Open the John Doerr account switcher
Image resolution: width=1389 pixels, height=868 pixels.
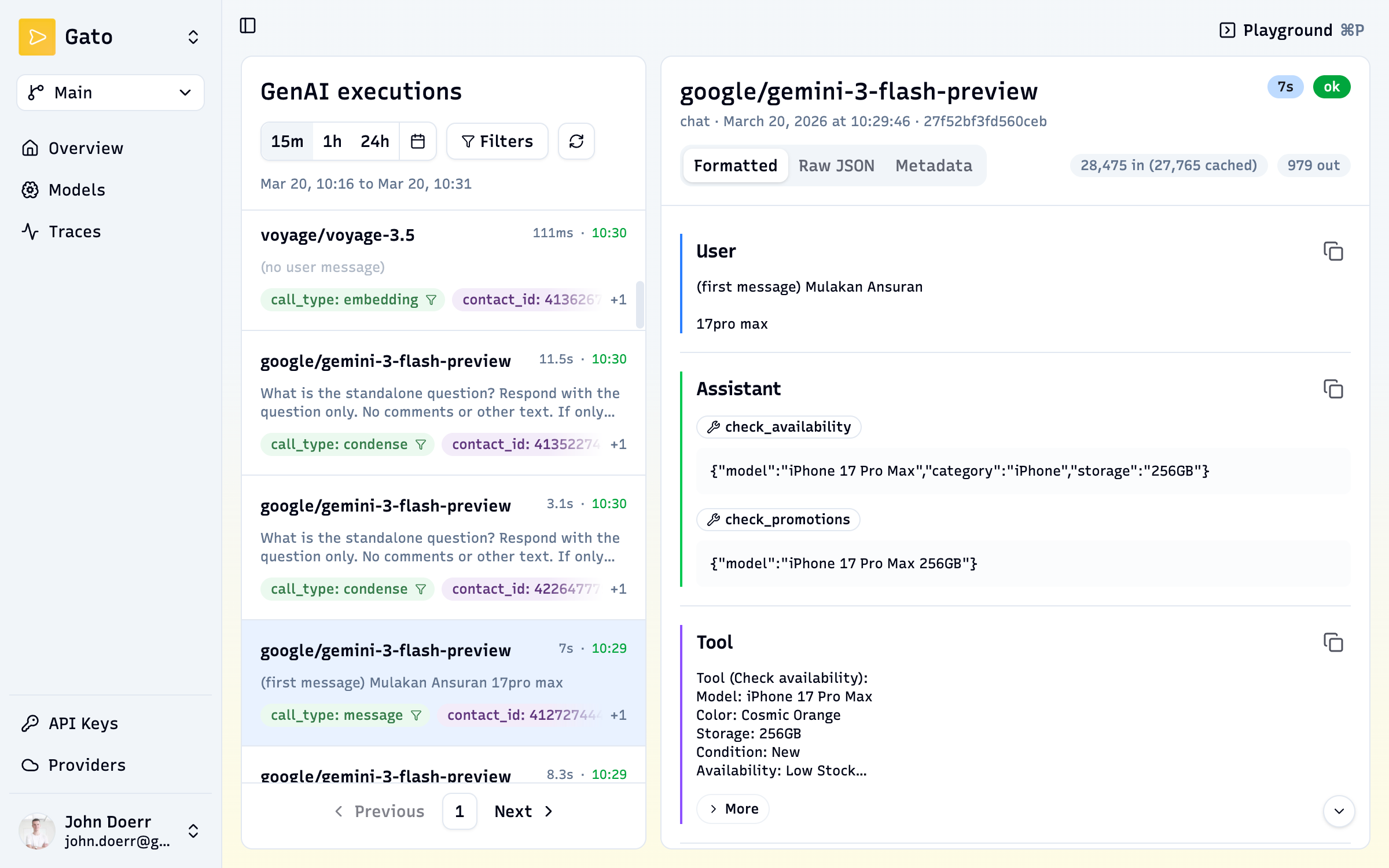click(x=110, y=831)
